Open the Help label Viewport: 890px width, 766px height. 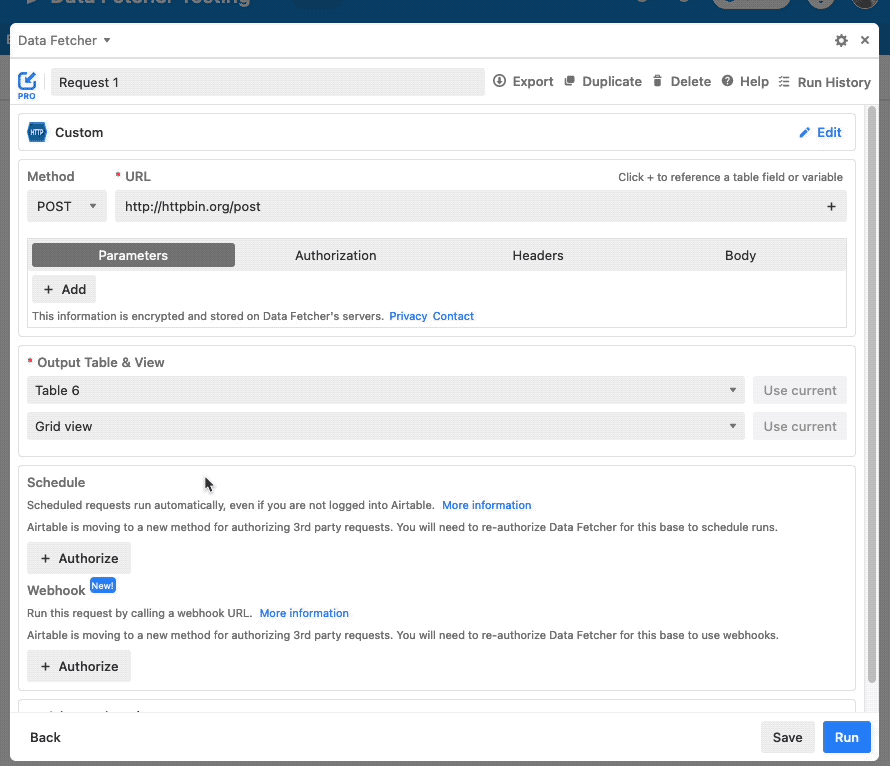(x=754, y=81)
